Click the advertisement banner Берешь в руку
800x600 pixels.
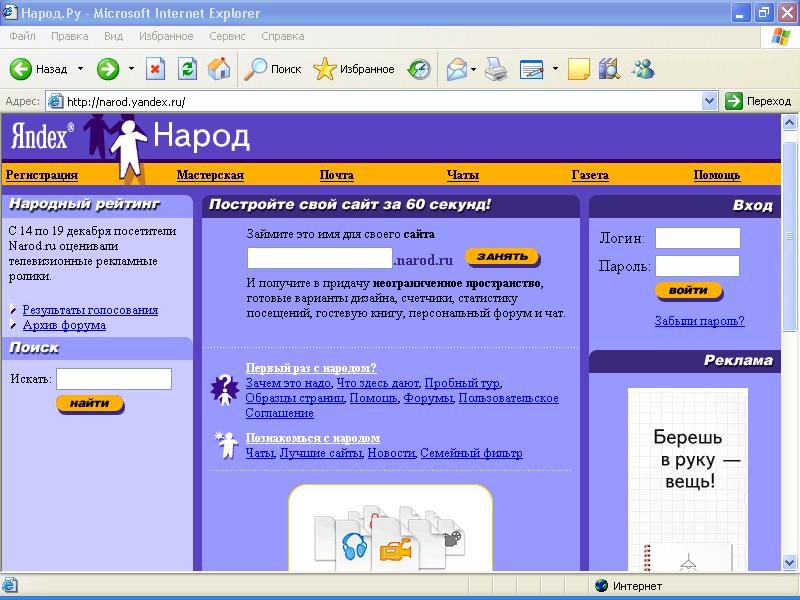(688, 480)
